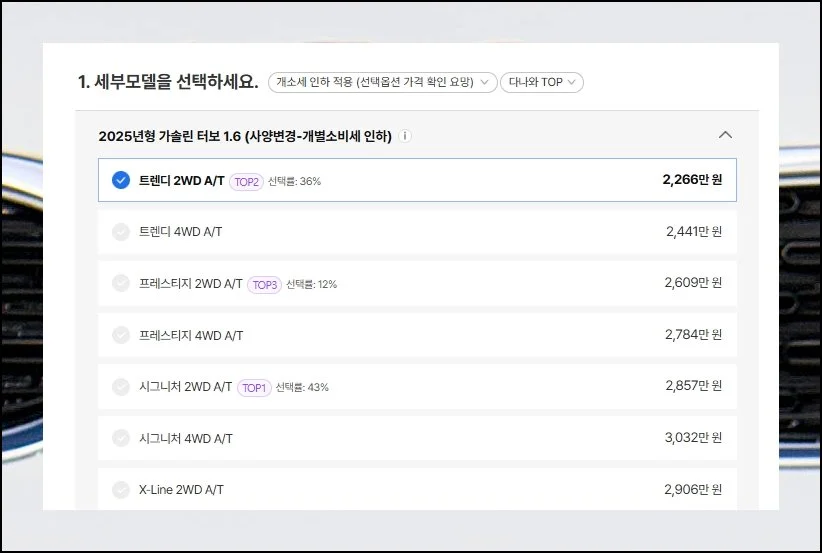
Task: Uncheck the selected 트렌디 2WD A/T checkmark
Action: click(x=121, y=180)
